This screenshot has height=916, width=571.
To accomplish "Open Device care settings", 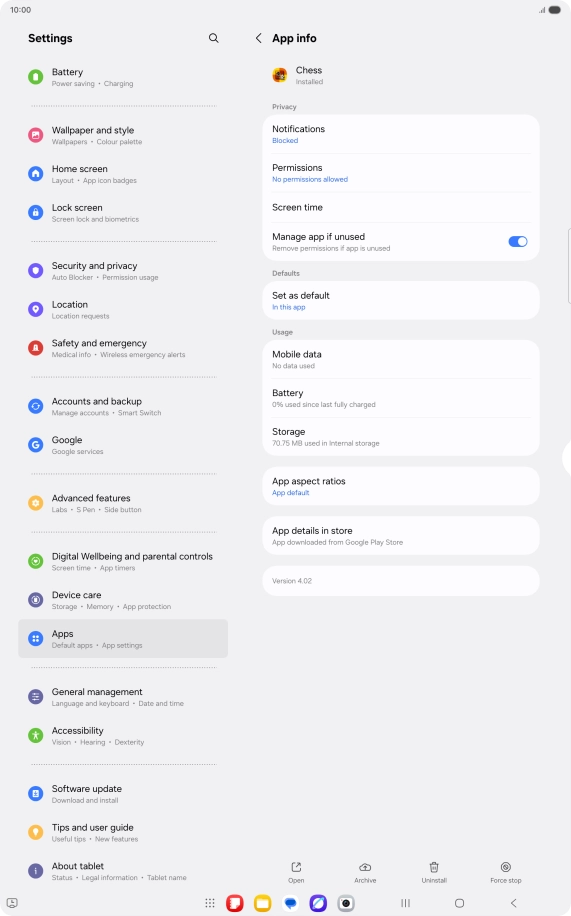I will (x=123, y=600).
